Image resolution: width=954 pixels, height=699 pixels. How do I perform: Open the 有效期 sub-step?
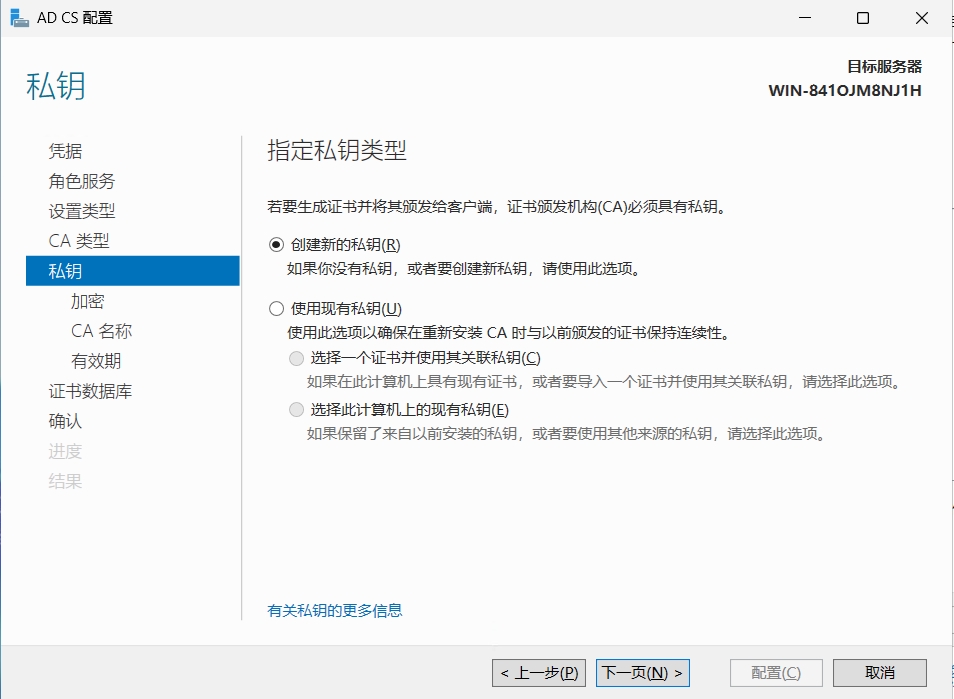[x=96, y=361]
